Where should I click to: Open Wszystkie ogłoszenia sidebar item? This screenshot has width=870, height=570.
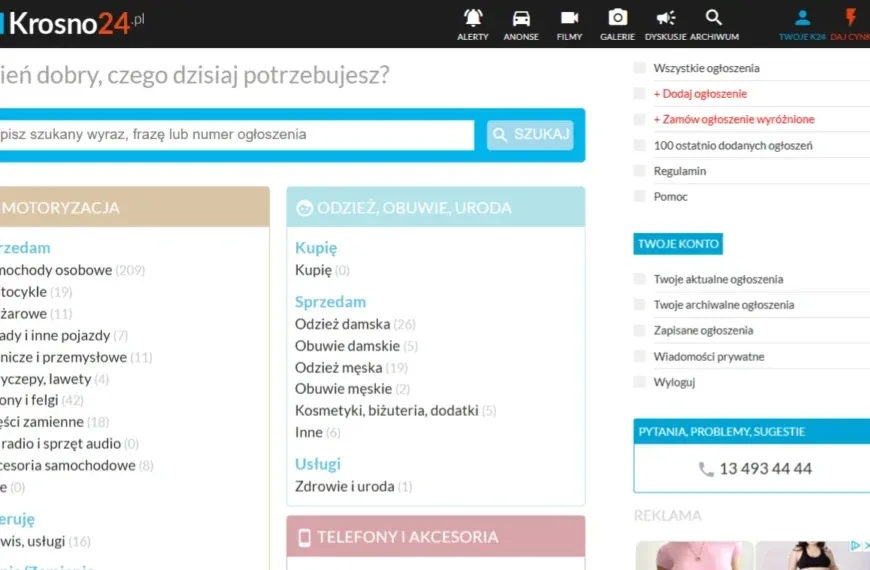pyautogui.click(x=706, y=68)
